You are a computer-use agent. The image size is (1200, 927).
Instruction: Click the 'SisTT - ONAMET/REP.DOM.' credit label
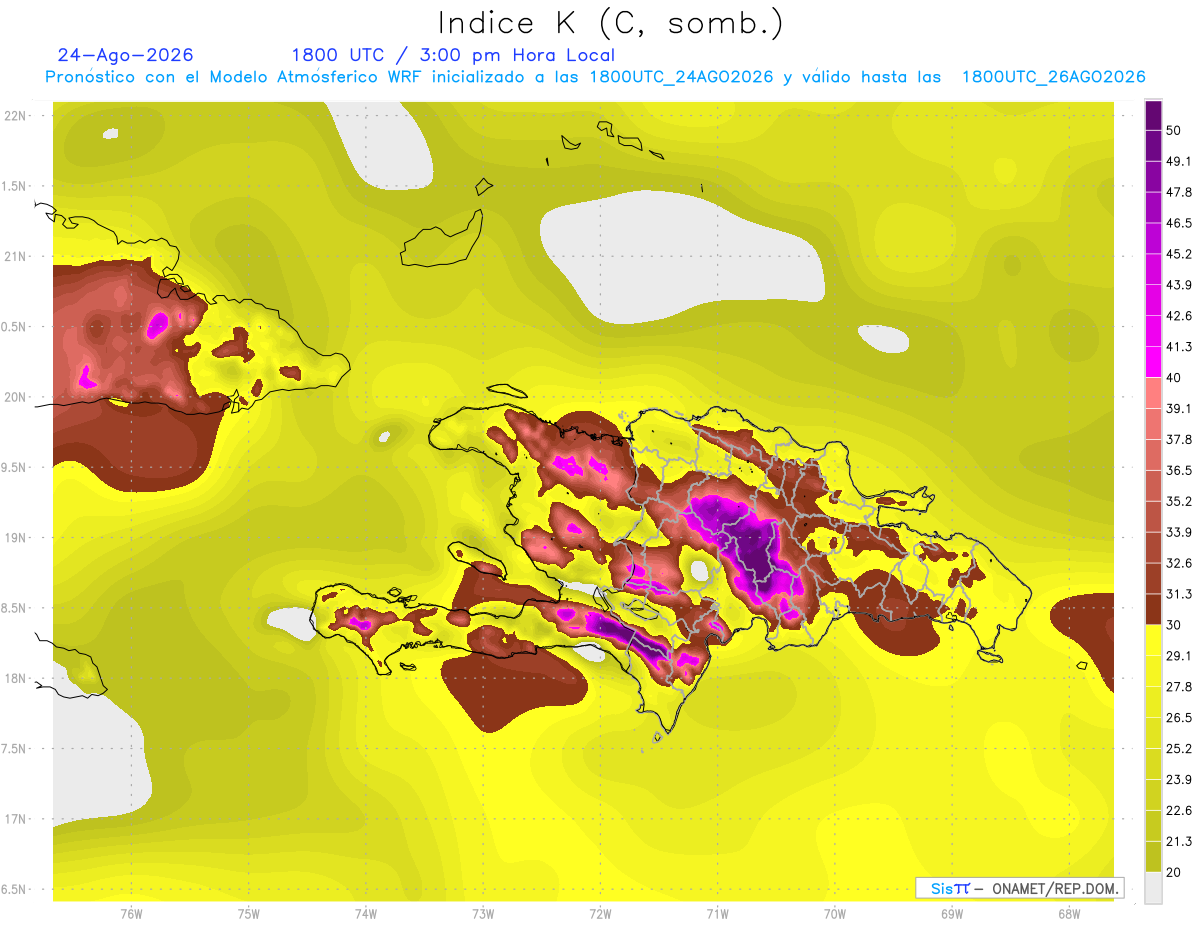(x=1020, y=888)
